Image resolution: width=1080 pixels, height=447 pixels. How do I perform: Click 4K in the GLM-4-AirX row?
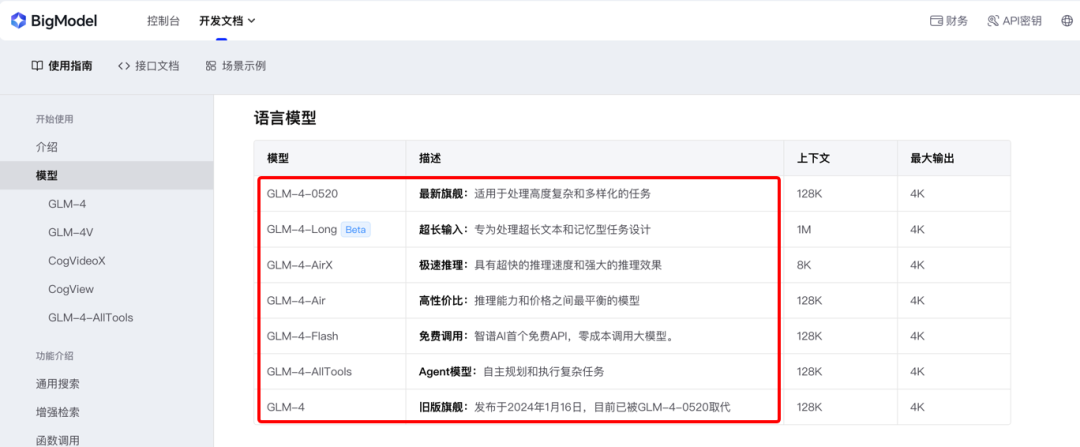click(917, 264)
